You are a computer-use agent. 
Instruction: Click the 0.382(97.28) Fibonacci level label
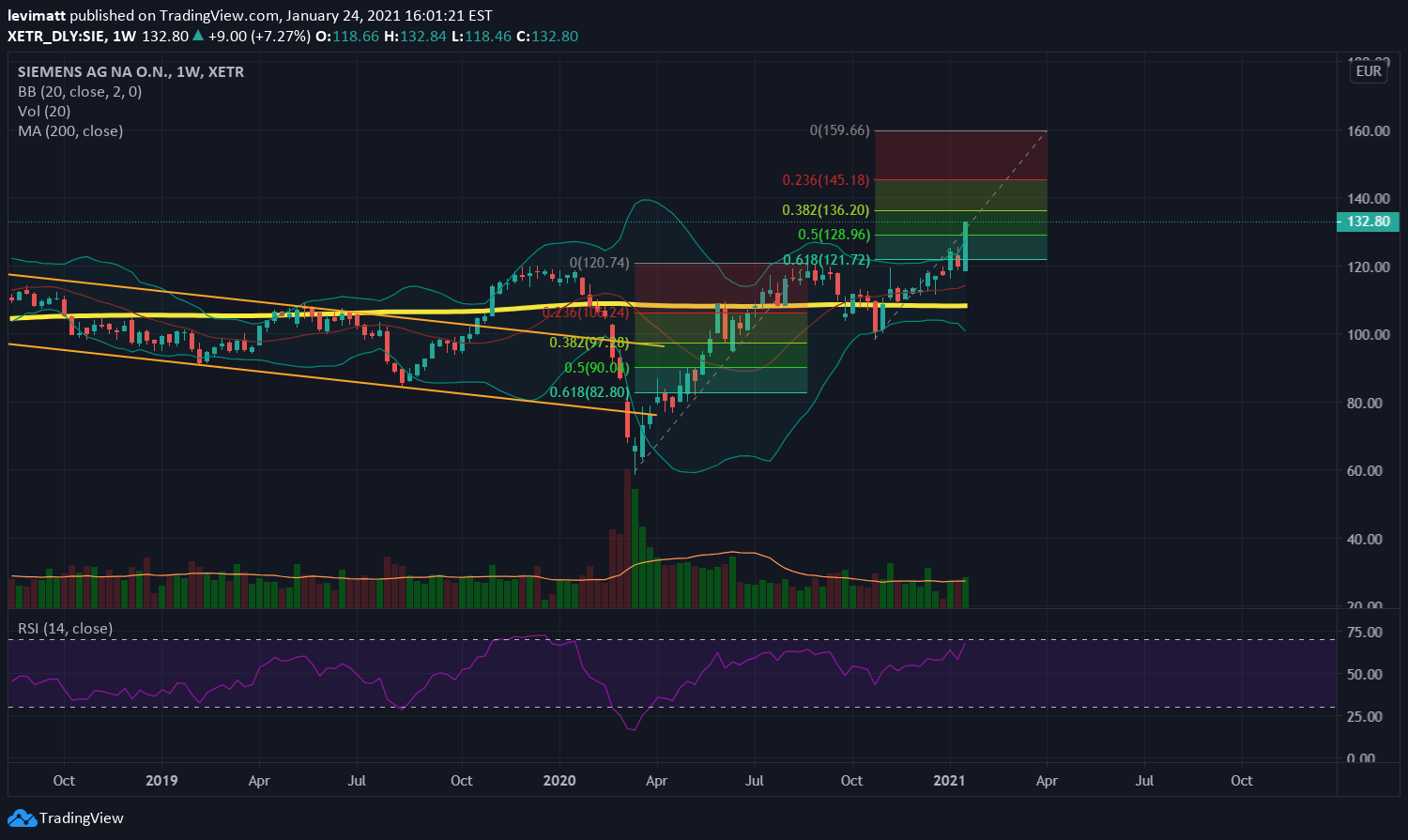[589, 343]
